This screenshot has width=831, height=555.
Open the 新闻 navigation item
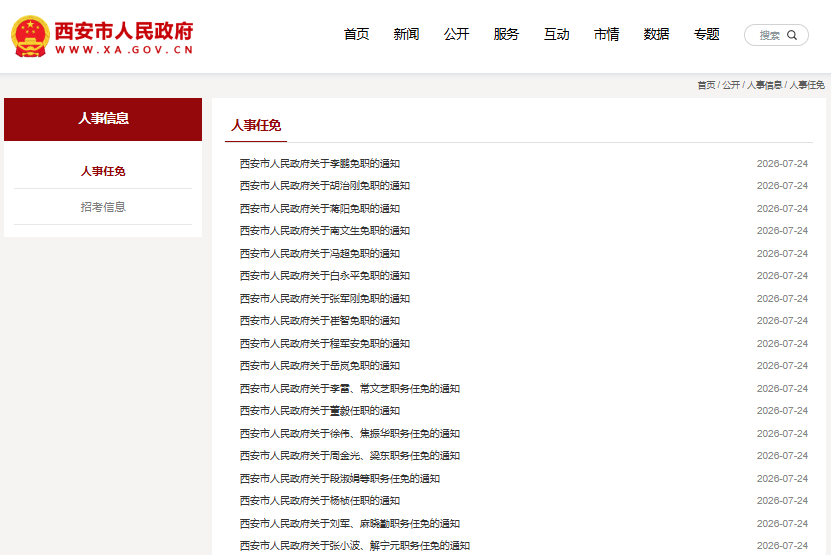[x=406, y=34]
